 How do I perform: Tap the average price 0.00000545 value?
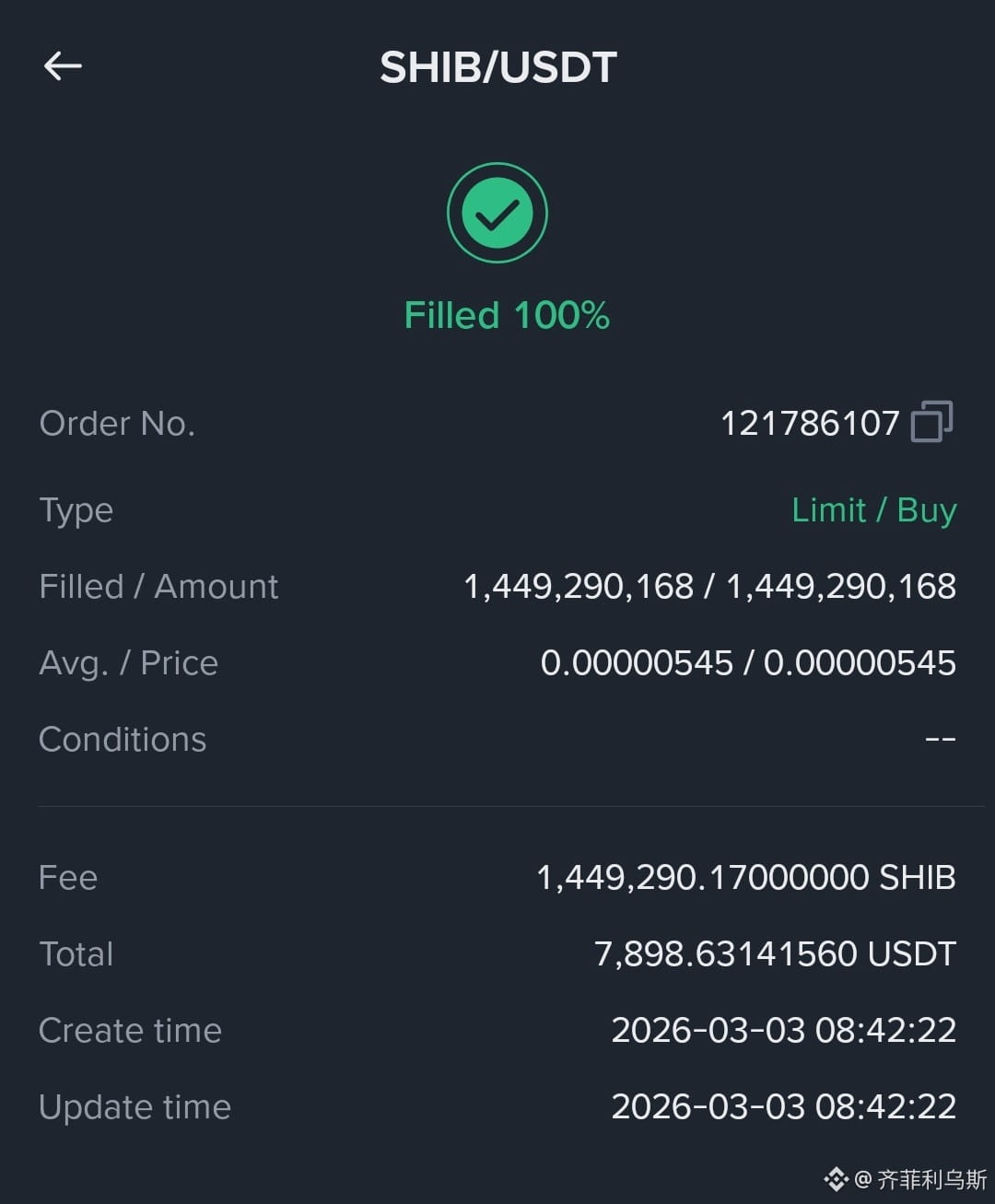point(637,662)
